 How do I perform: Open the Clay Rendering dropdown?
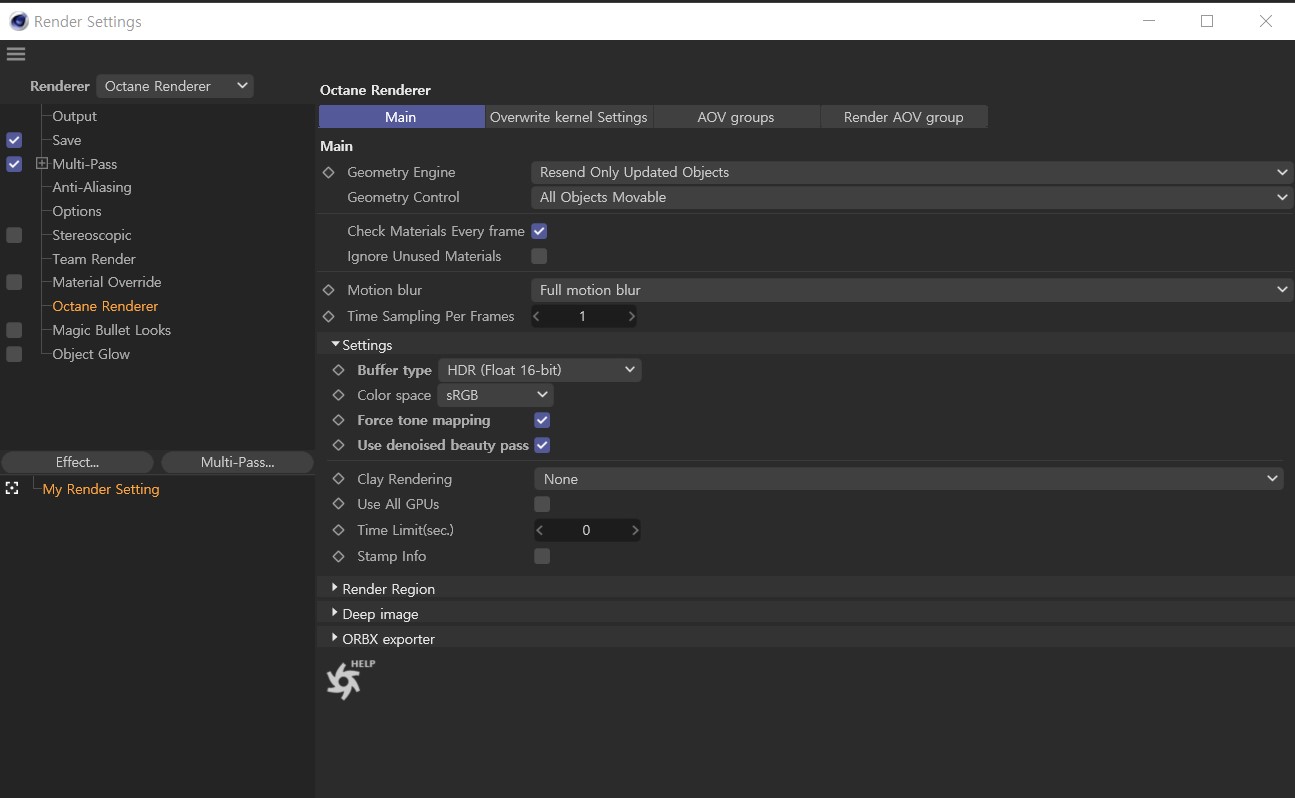pyautogui.click(x=909, y=479)
